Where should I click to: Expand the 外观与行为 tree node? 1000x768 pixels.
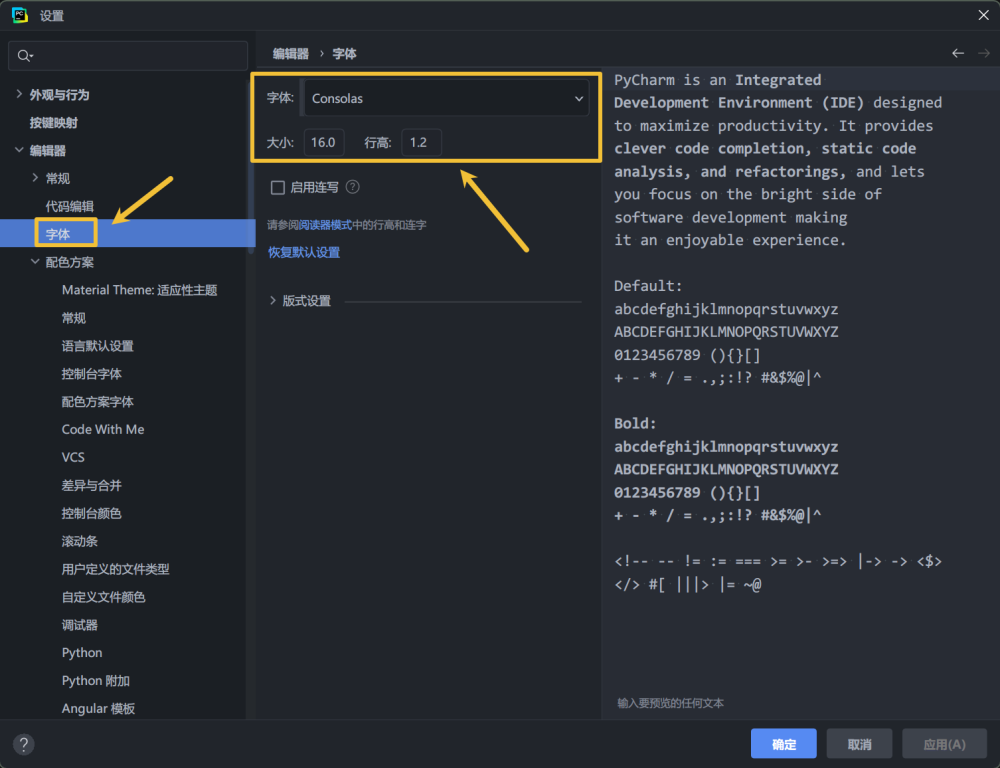point(19,95)
